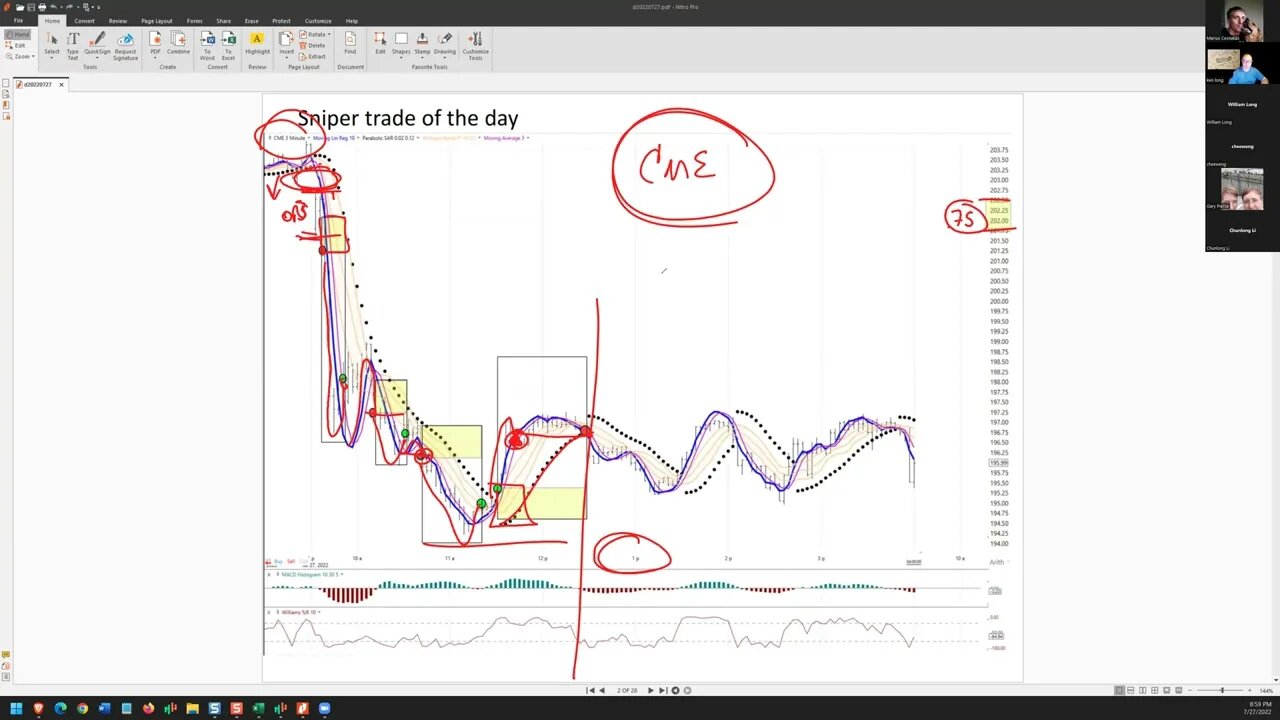
Task: Expand the Insert dropdown arrow
Action: click(287, 57)
